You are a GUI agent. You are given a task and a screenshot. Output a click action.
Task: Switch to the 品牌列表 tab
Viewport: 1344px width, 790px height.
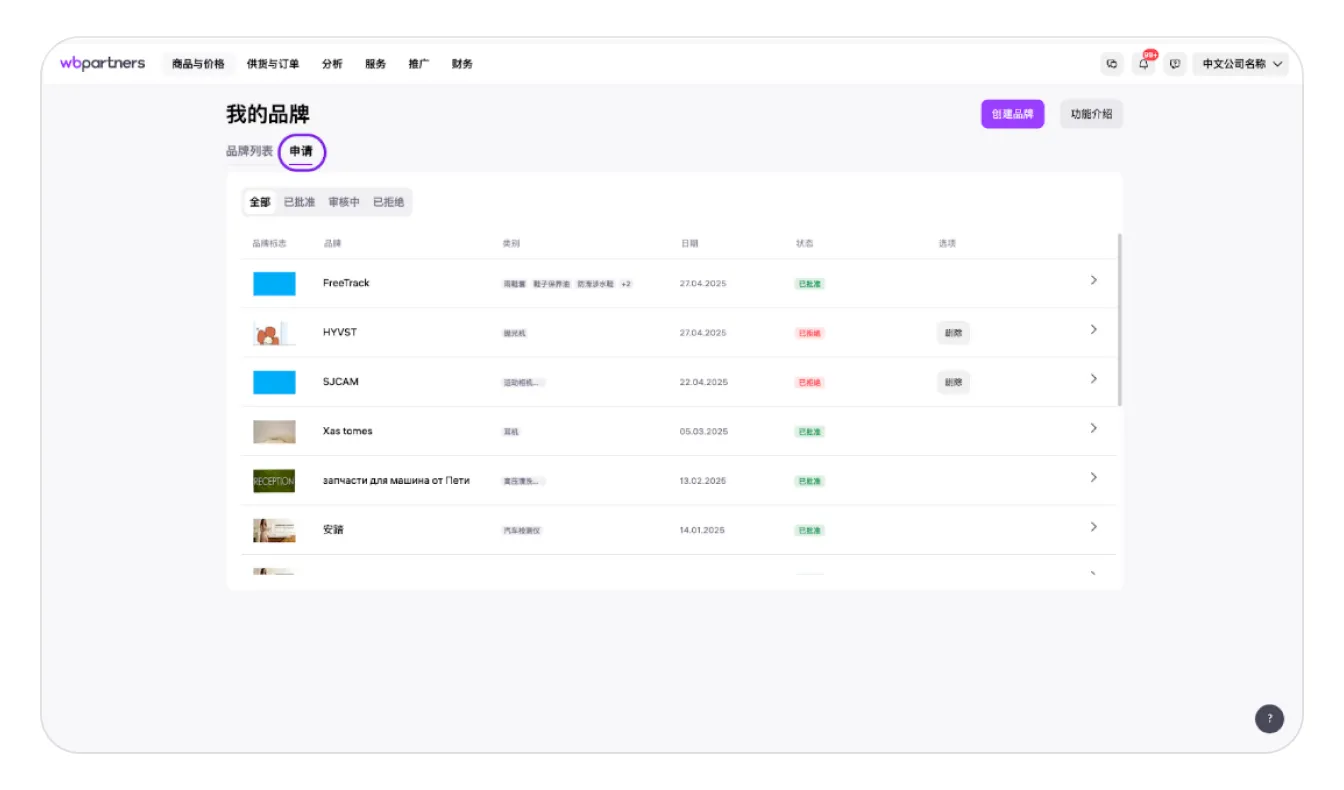tap(249, 151)
